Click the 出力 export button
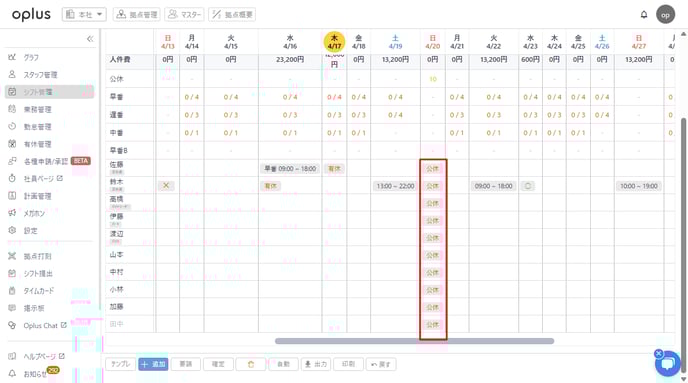688x383 pixels. click(316, 364)
